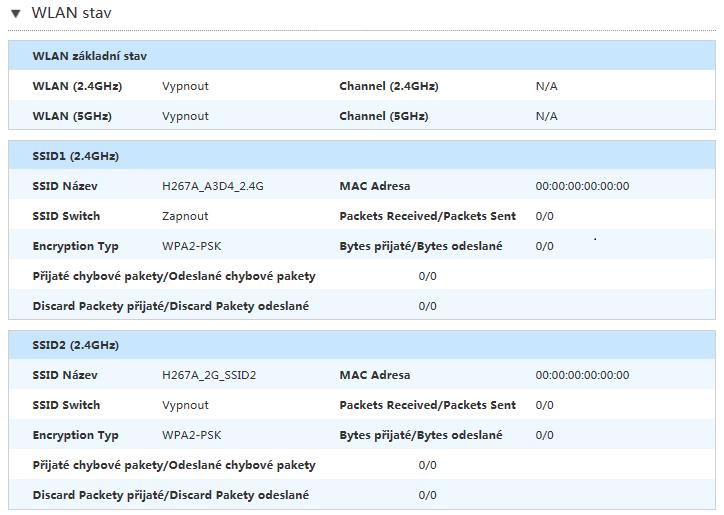The width and height of the screenshot is (724, 515).
Task: Click MAC Adresa label in SSID2
Action: [x=375, y=375]
